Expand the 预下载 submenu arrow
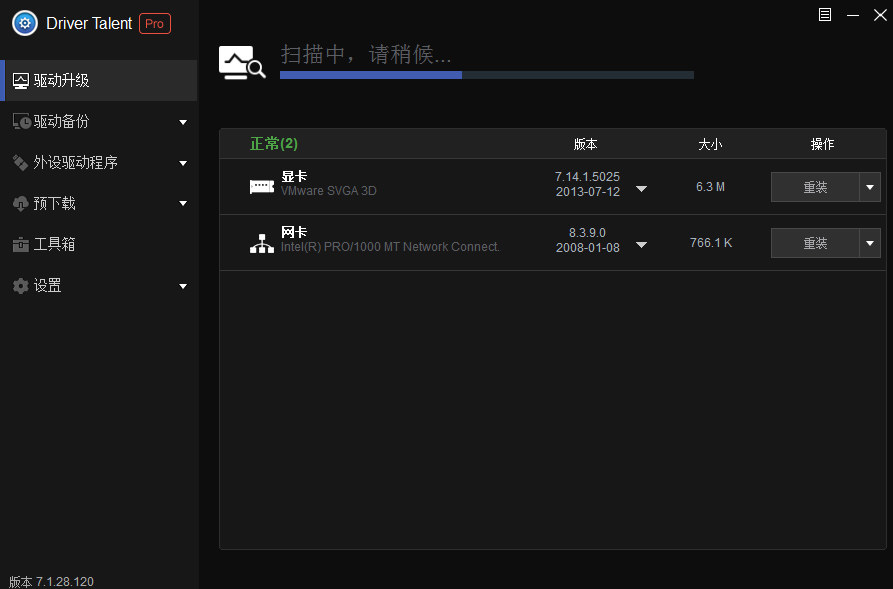The width and height of the screenshot is (893, 589). click(x=183, y=203)
